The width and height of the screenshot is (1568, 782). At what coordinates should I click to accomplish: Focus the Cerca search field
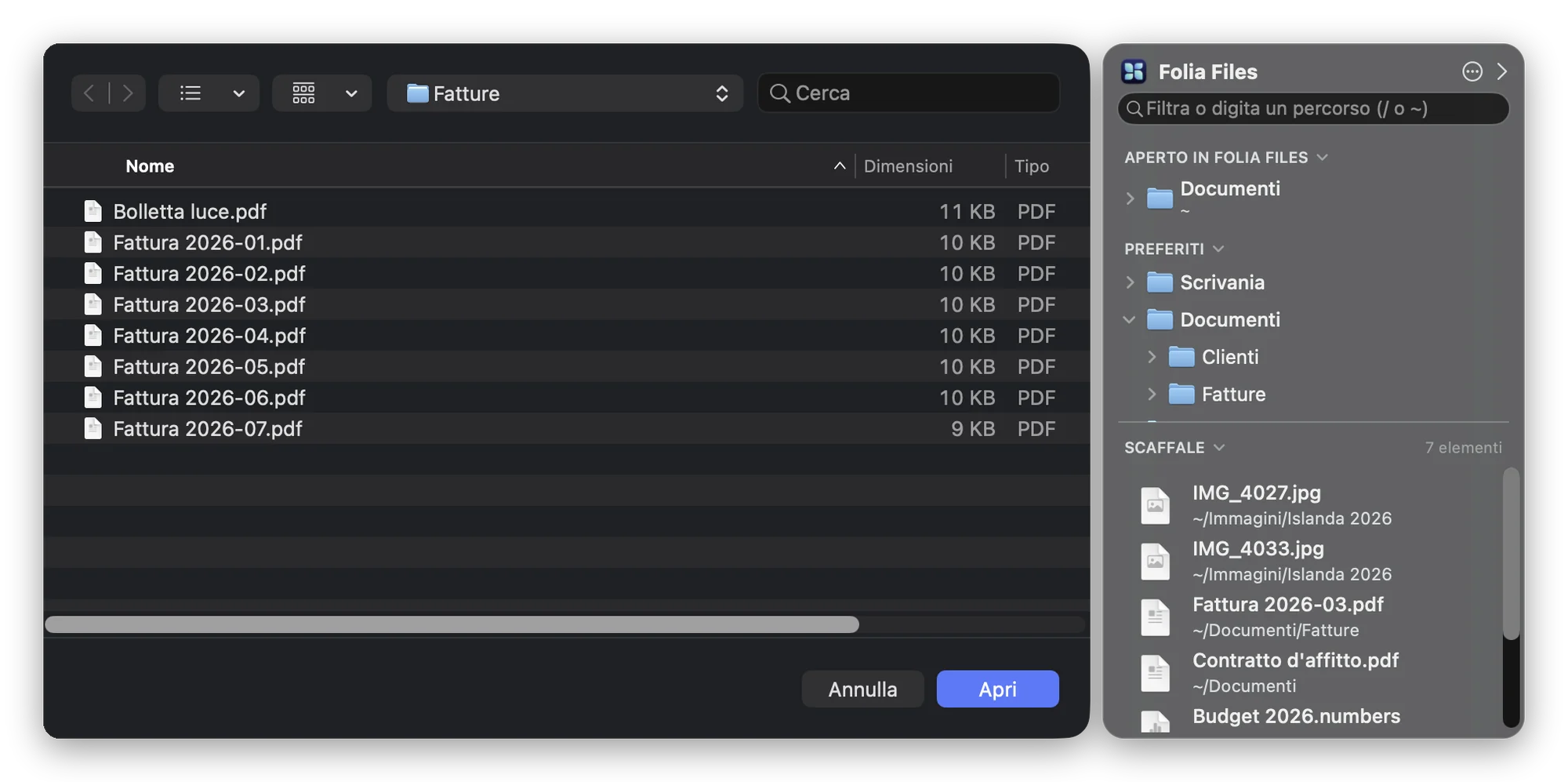click(x=909, y=93)
